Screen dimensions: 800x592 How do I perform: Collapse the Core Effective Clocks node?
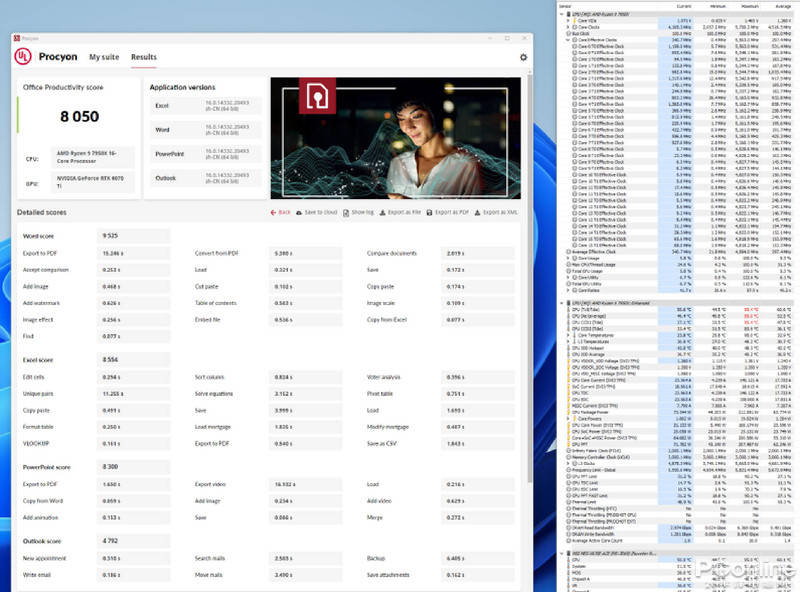pyautogui.click(x=568, y=40)
